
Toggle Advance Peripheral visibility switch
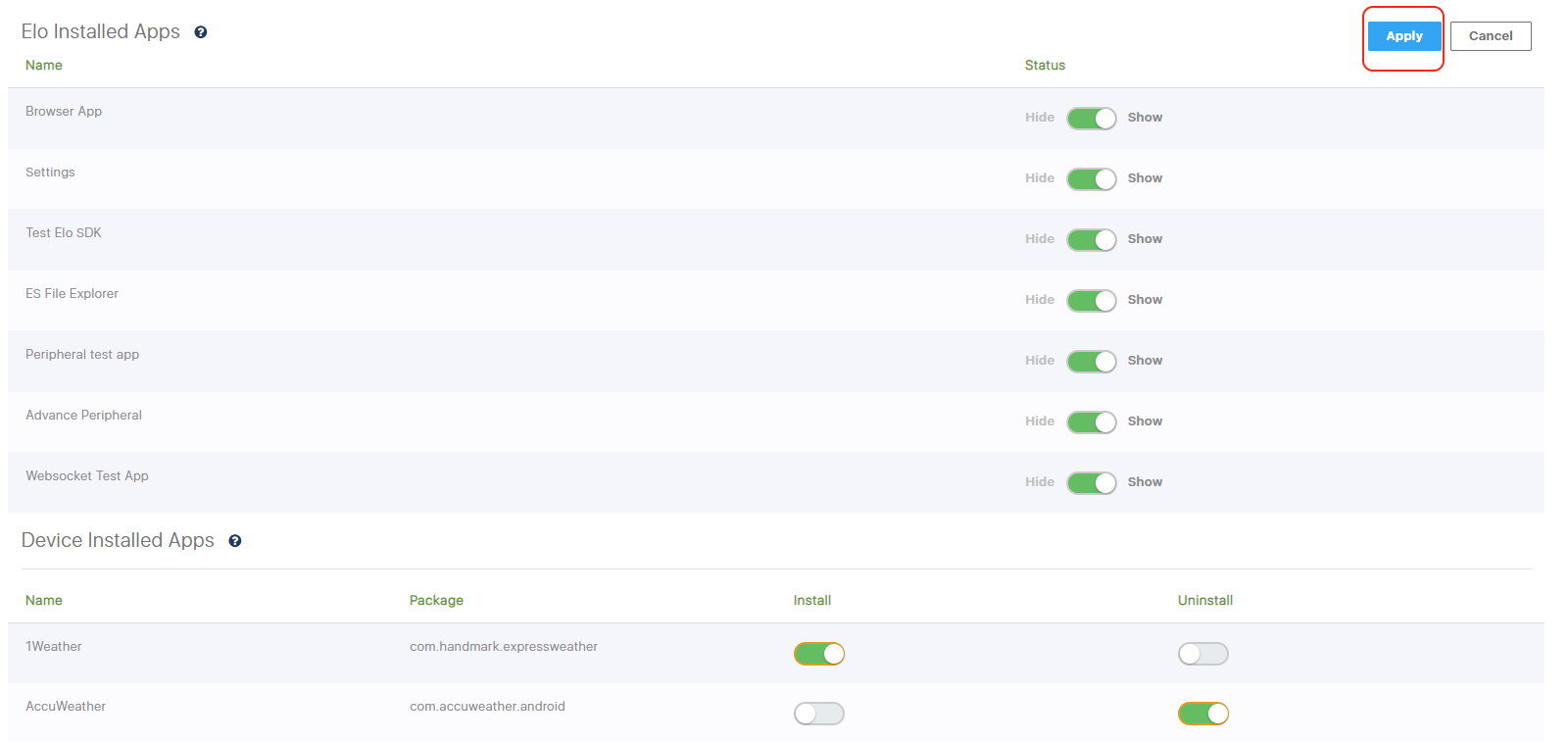1092,422
